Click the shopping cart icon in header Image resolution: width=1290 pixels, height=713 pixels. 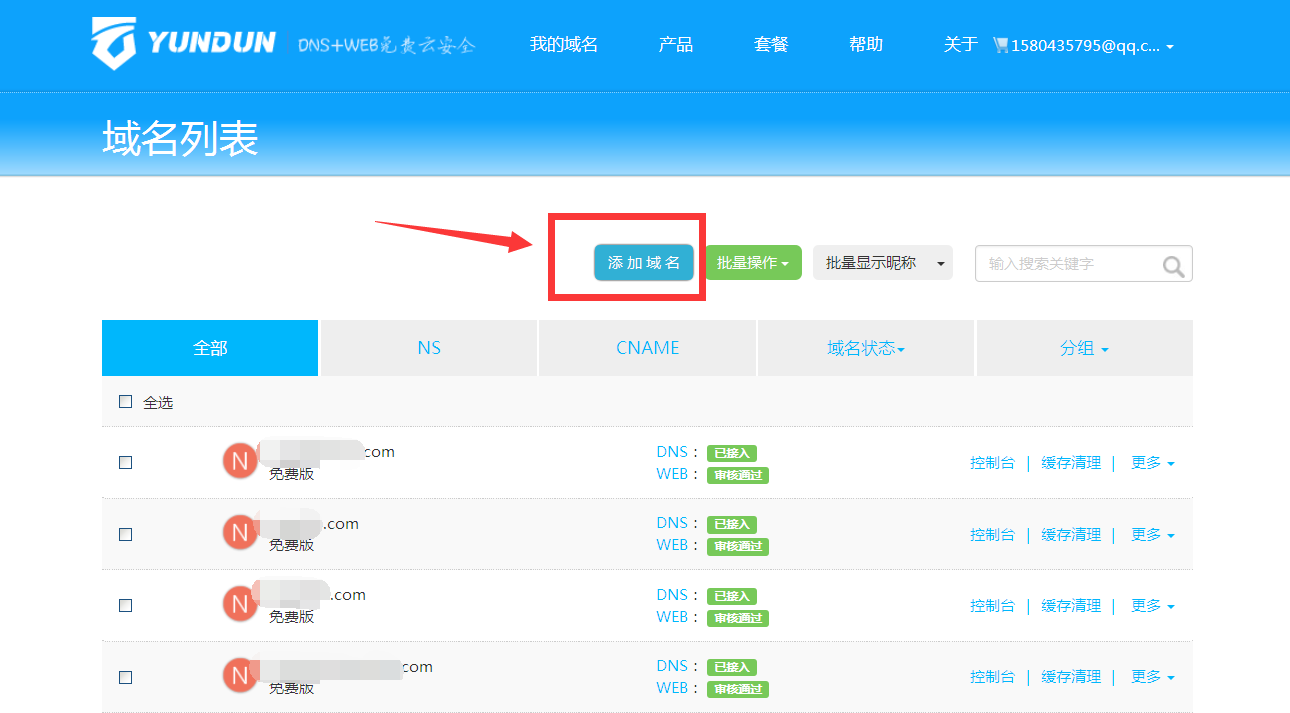pyautogui.click(x=1000, y=45)
